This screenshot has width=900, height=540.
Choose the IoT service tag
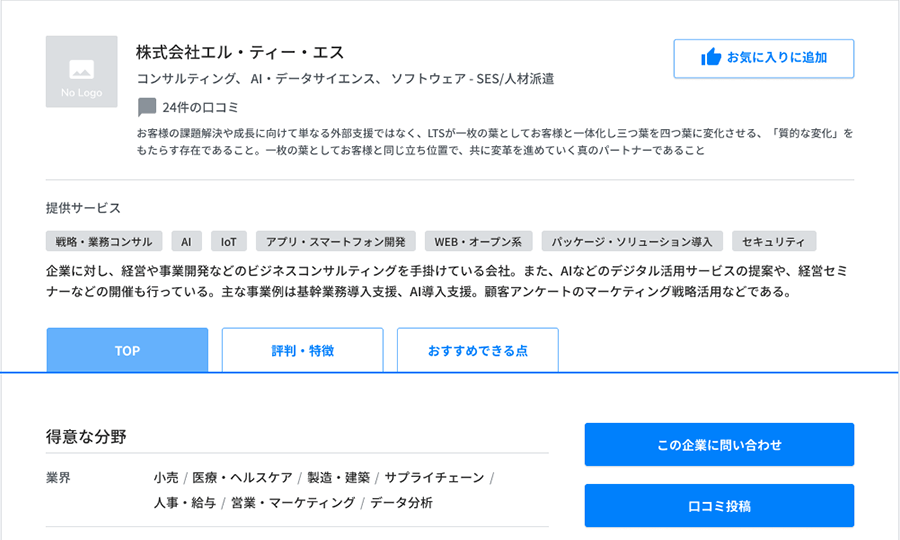pos(229,242)
